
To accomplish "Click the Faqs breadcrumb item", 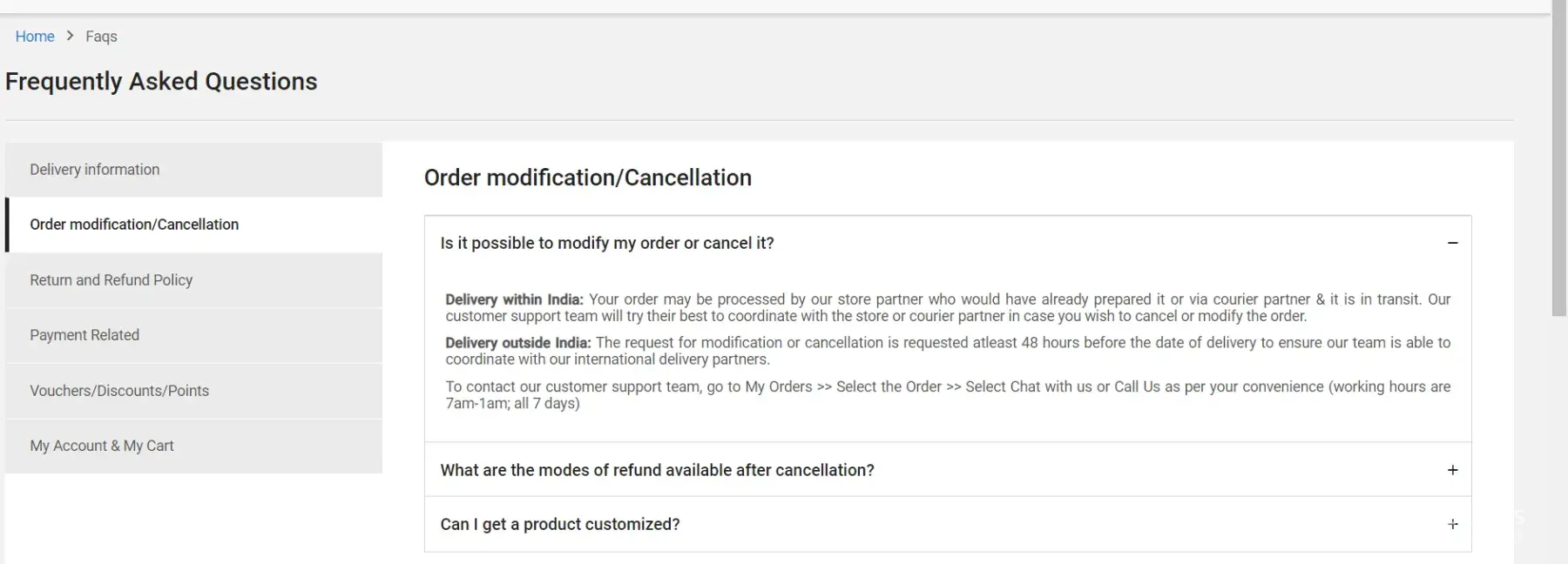I will tap(101, 37).
